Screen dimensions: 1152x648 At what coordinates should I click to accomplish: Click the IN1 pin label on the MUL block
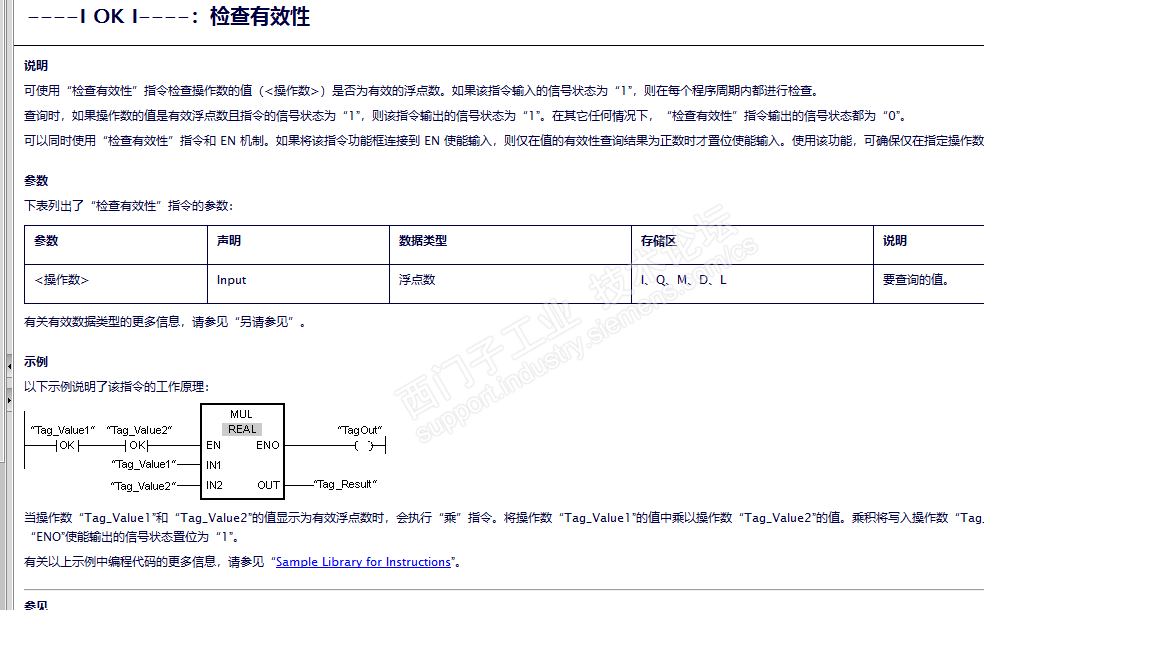(214, 465)
